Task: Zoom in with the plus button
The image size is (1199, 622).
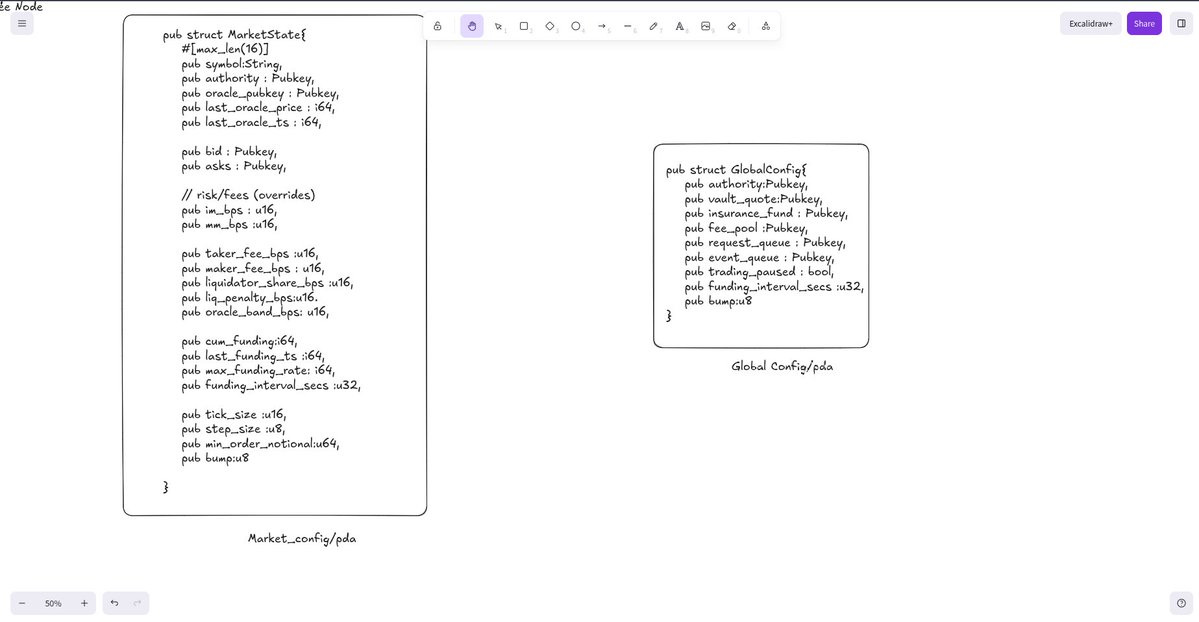Action: click(x=84, y=603)
